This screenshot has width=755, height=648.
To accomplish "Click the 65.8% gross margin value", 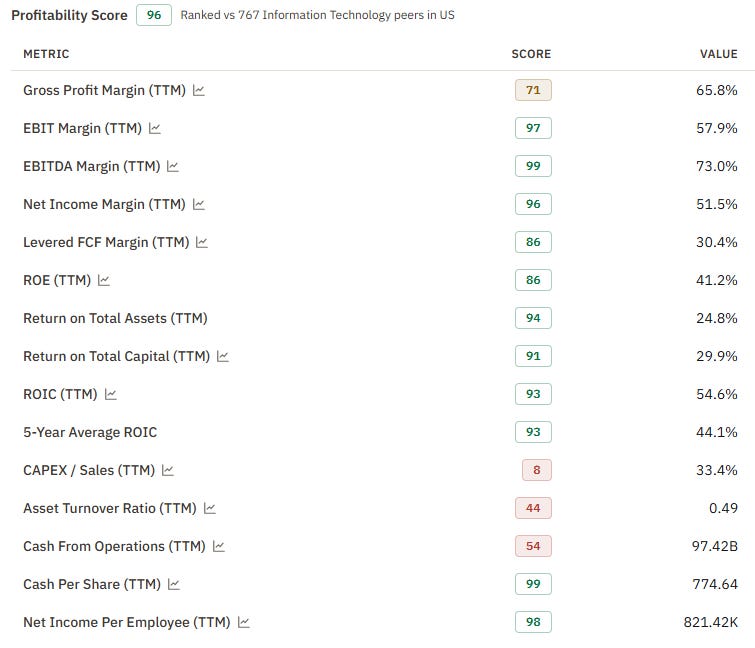I will (x=716, y=90).
